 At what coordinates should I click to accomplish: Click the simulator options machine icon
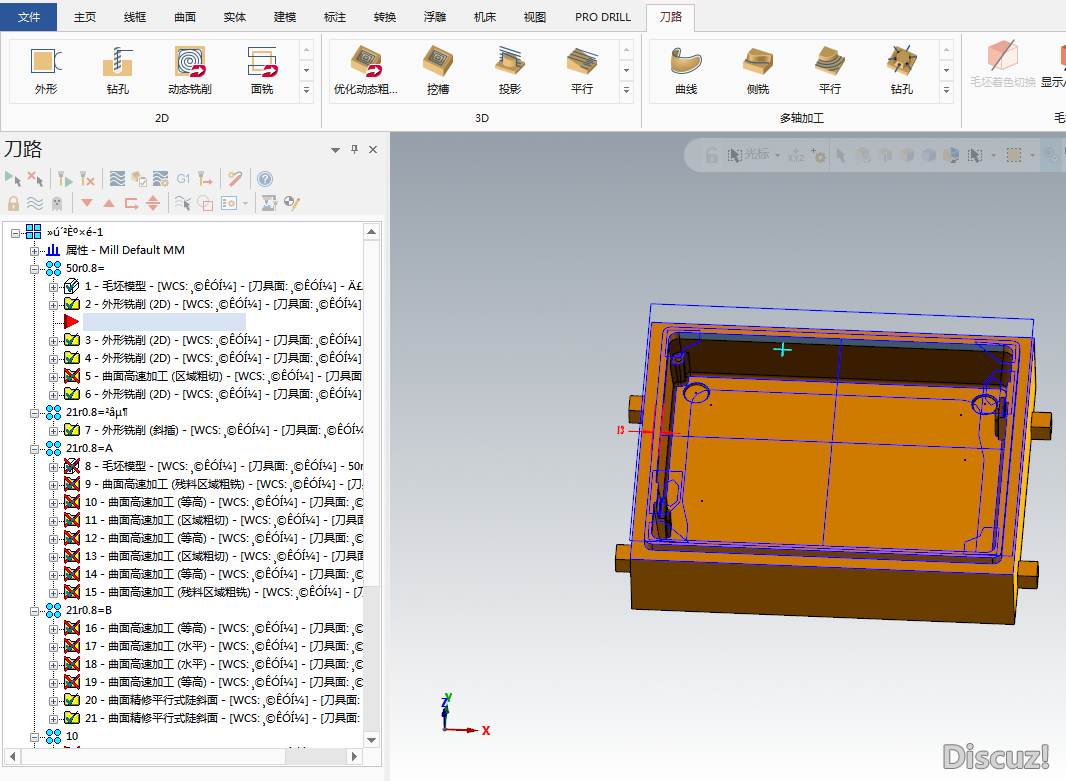click(269, 203)
